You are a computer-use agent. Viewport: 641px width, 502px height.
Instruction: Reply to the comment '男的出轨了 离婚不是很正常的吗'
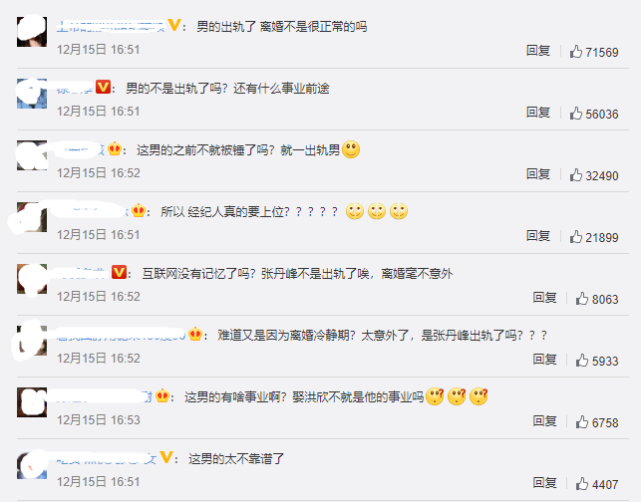click(x=538, y=51)
